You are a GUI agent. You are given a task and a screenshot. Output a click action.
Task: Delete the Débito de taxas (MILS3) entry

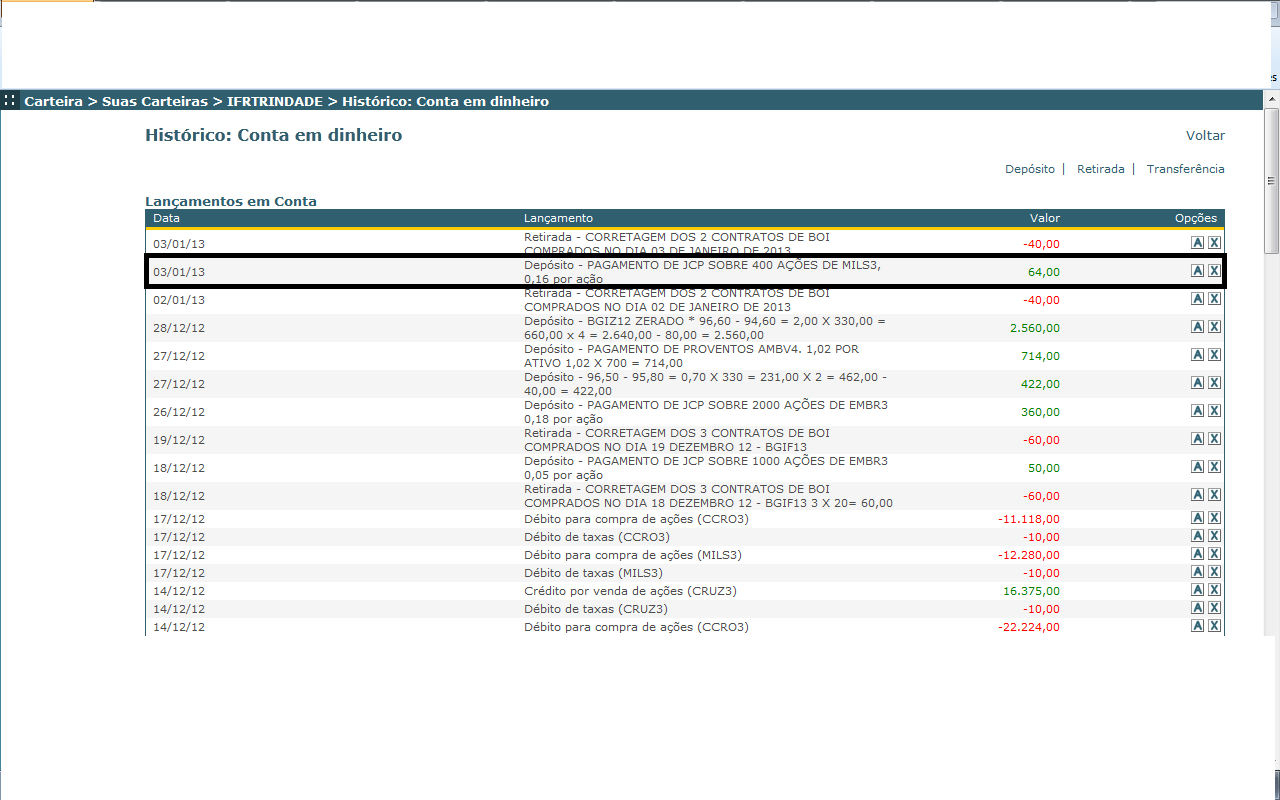(1214, 572)
